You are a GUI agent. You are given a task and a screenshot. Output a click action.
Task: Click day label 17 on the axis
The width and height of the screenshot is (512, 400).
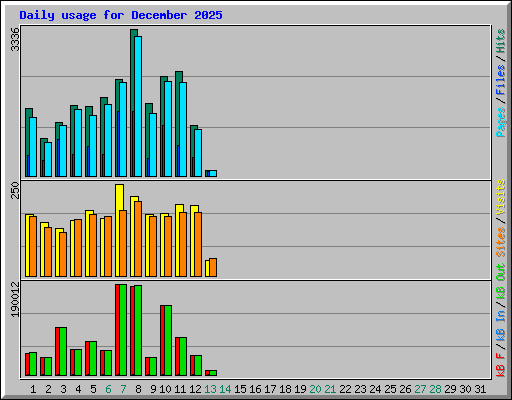270,389
